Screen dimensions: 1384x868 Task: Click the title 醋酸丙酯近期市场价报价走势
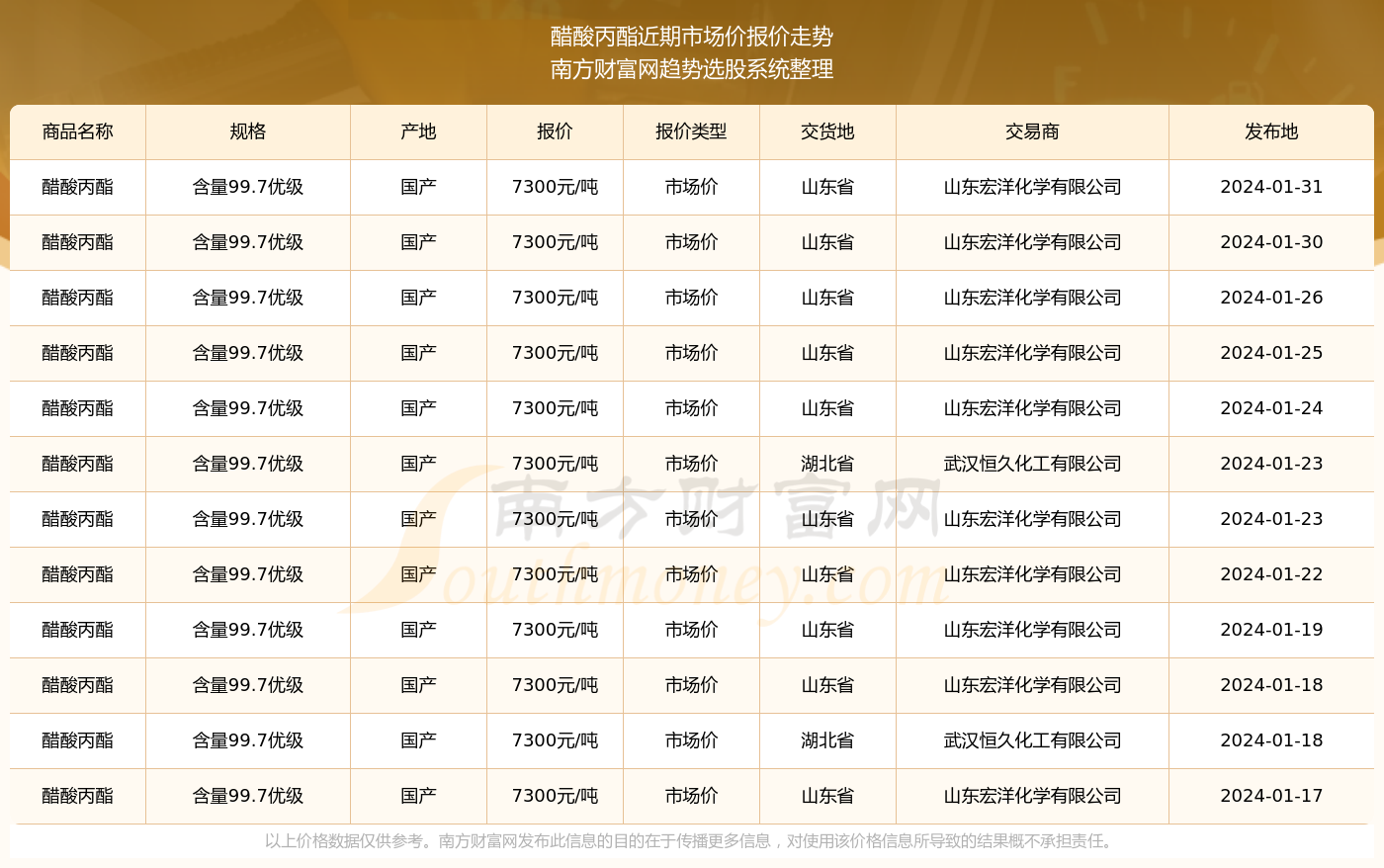[692, 37]
